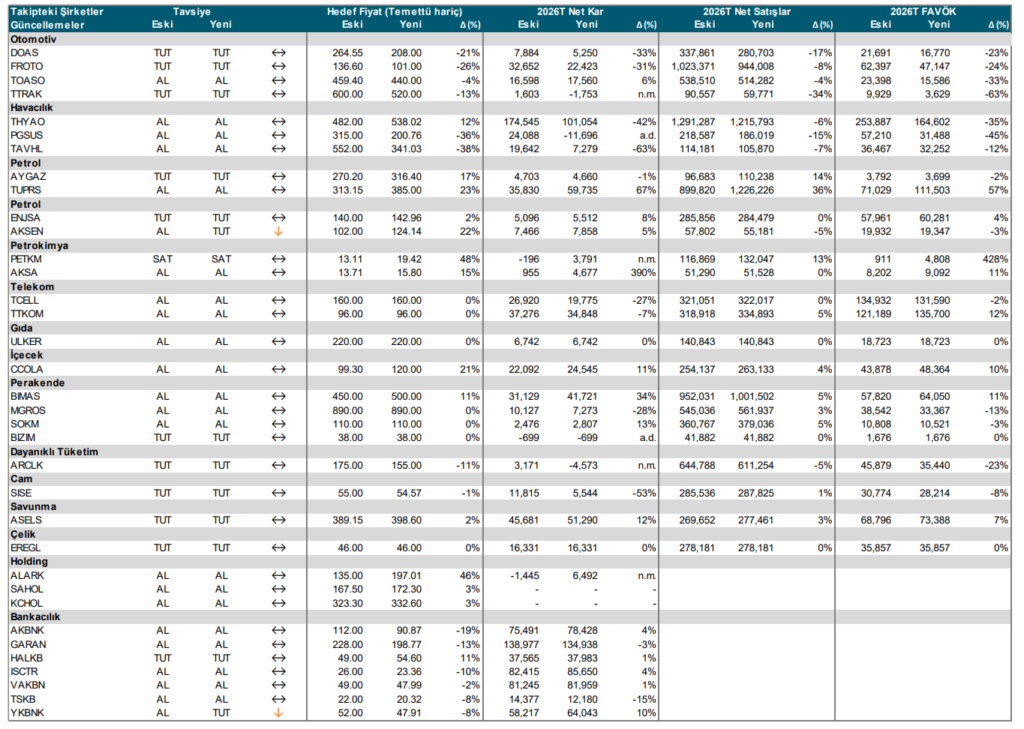Screen dimensions: 1024x729
Task: Click the unchanged arrow in TCELL row
Action: 279,301
